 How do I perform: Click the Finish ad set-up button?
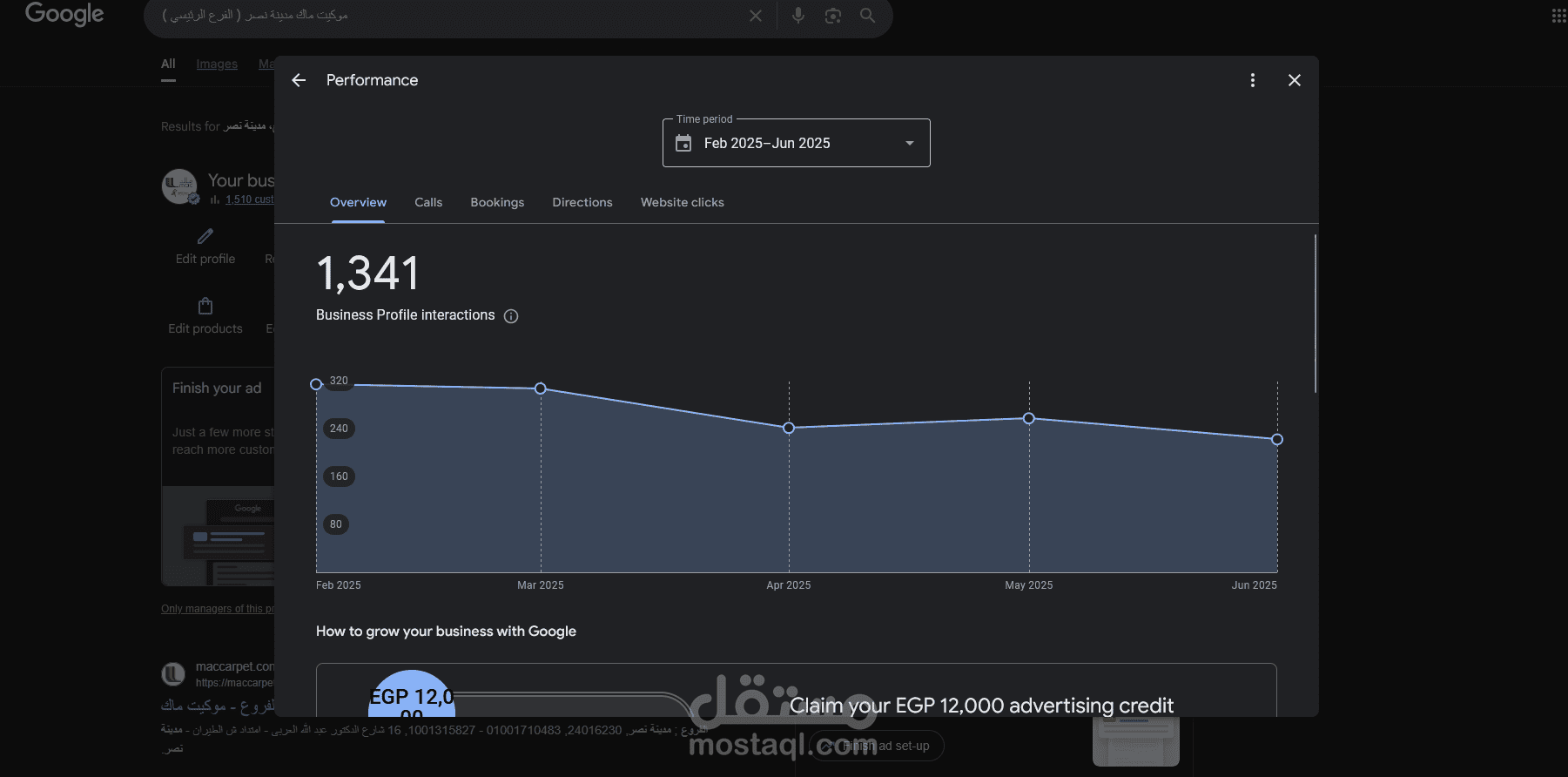[878, 746]
